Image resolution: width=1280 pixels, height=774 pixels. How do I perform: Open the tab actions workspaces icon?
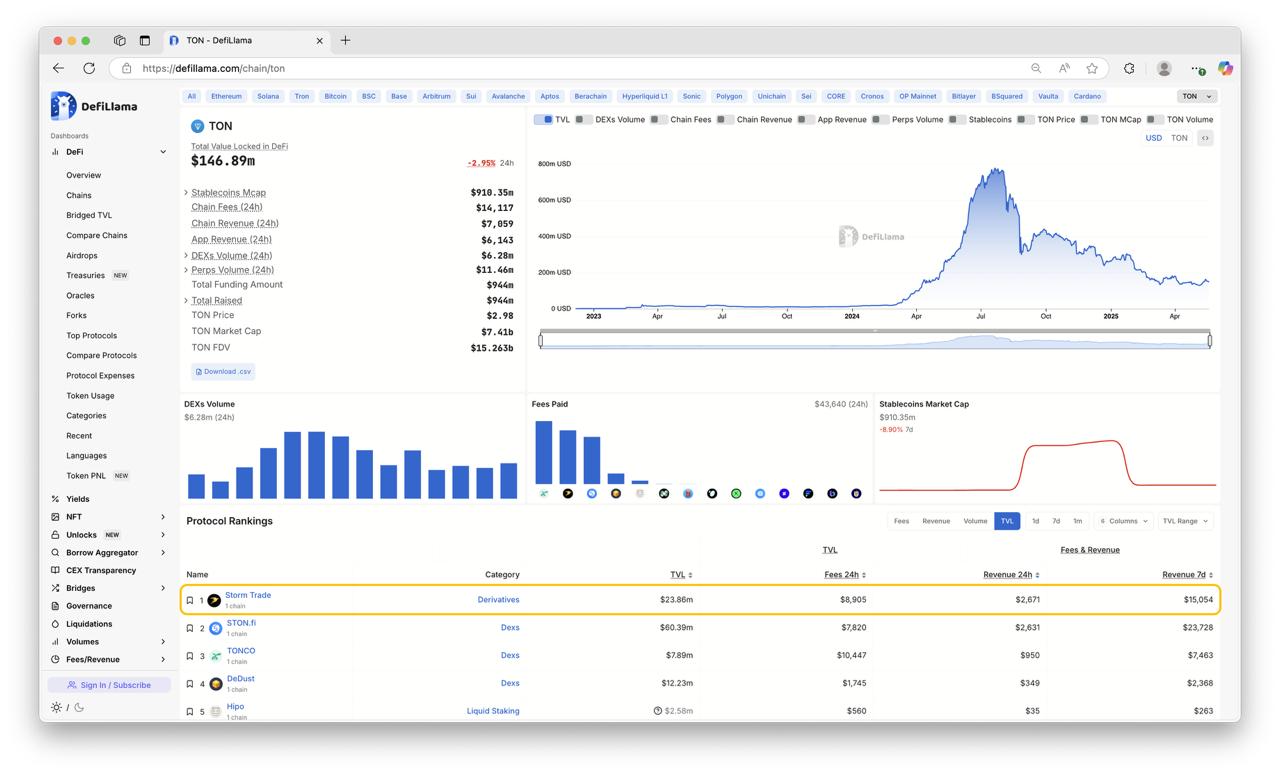click(119, 40)
